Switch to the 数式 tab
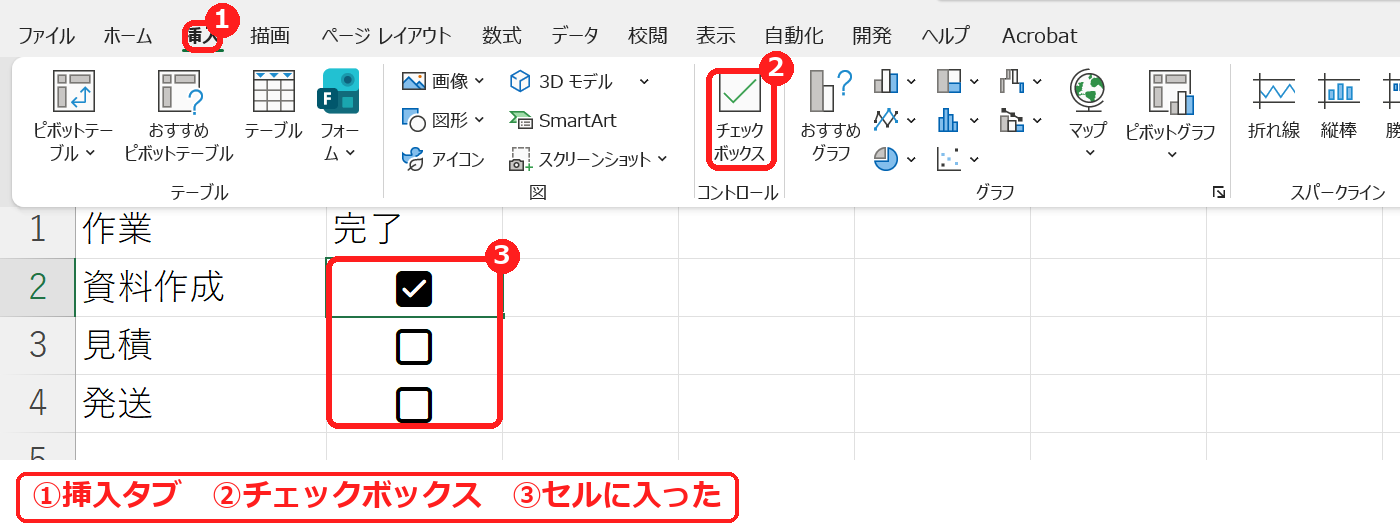Image resolution: width=1400 pixels, height=530 pixels. point(502,36)
